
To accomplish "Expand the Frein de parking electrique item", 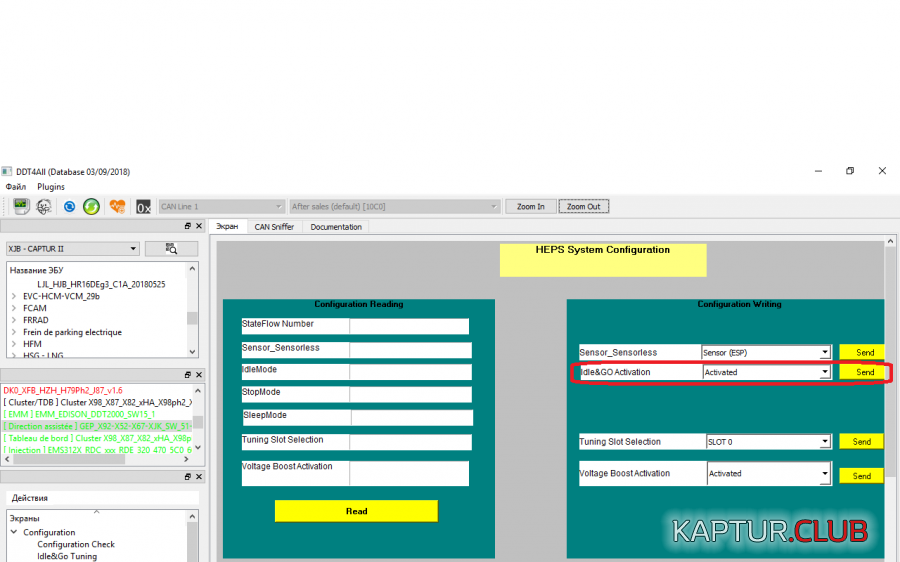I will (14, 332).
